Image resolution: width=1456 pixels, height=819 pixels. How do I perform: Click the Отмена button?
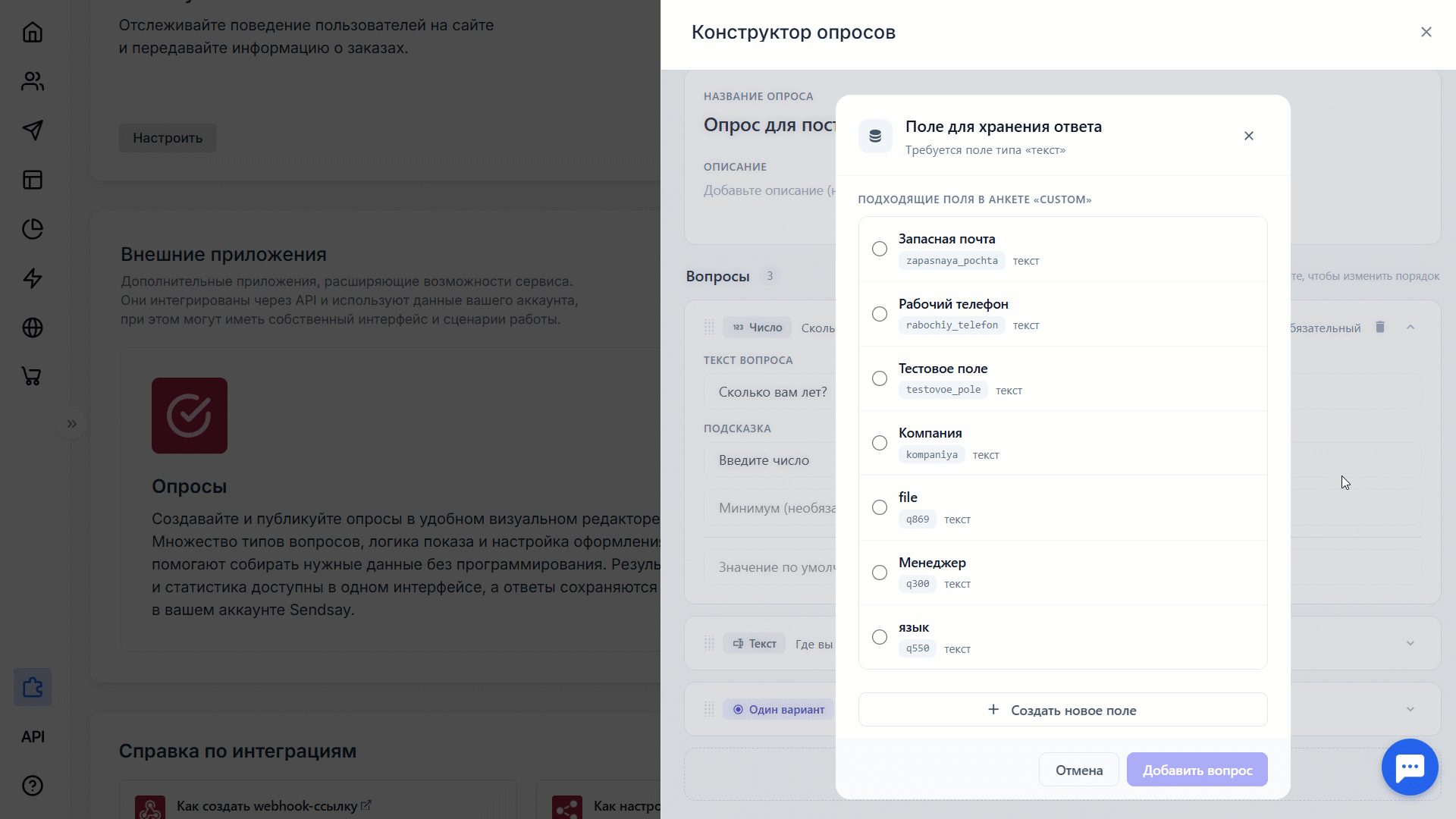[x=1079, y=770]
